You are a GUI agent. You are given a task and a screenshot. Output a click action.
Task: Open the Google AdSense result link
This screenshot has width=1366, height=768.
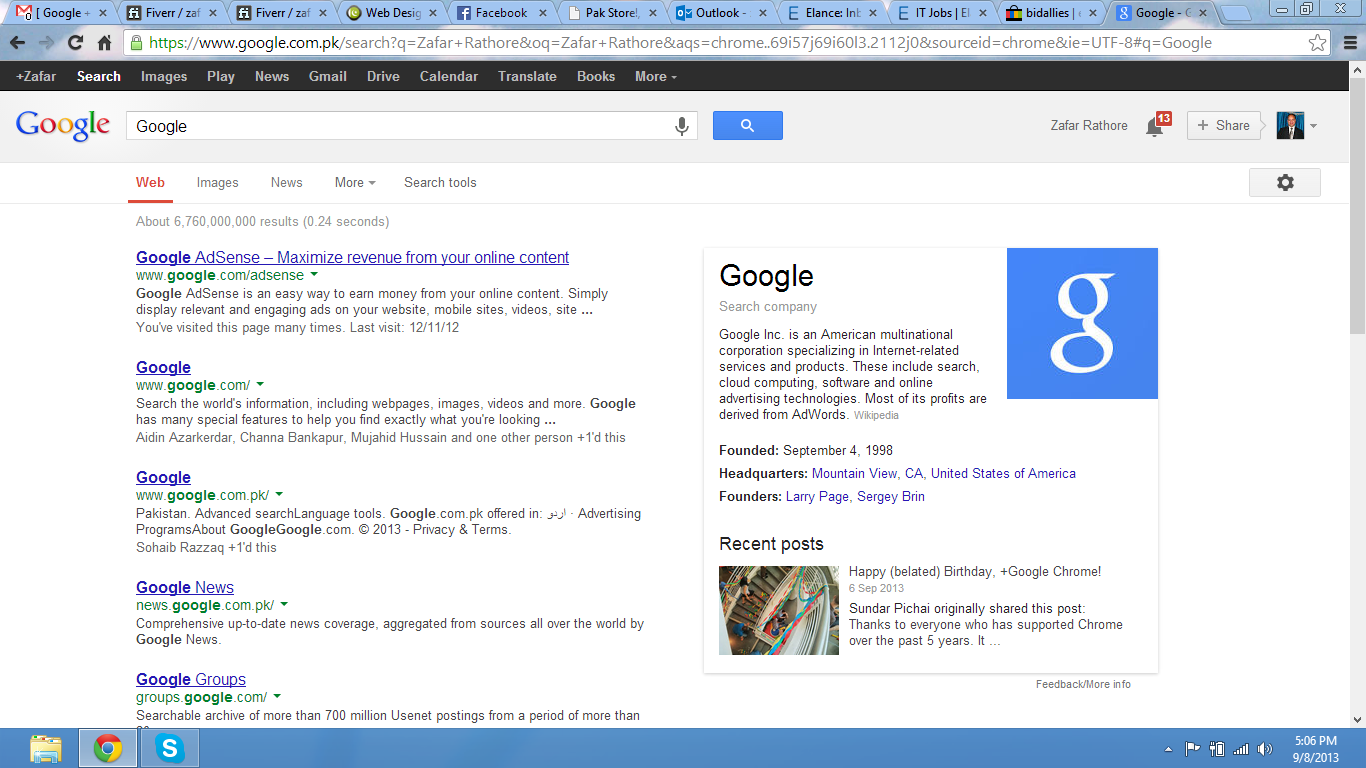[x=352, y=257]
